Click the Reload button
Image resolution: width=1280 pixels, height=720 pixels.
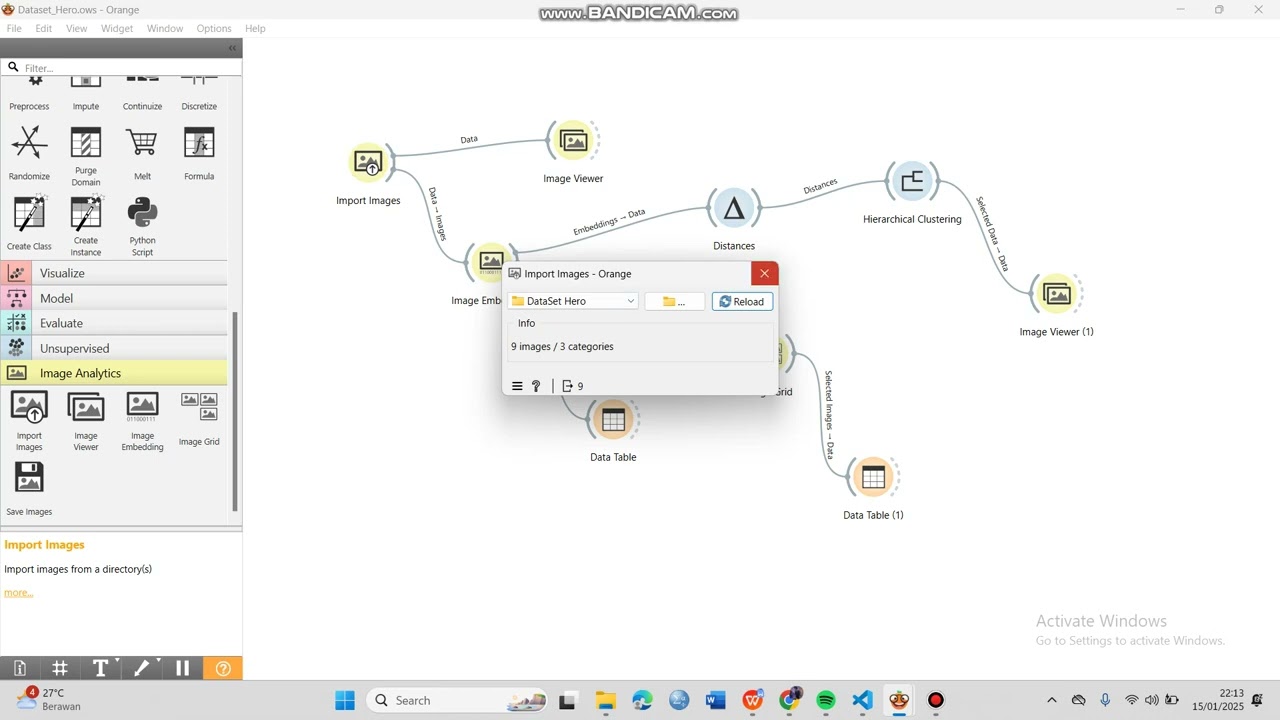tap(742, 301)
